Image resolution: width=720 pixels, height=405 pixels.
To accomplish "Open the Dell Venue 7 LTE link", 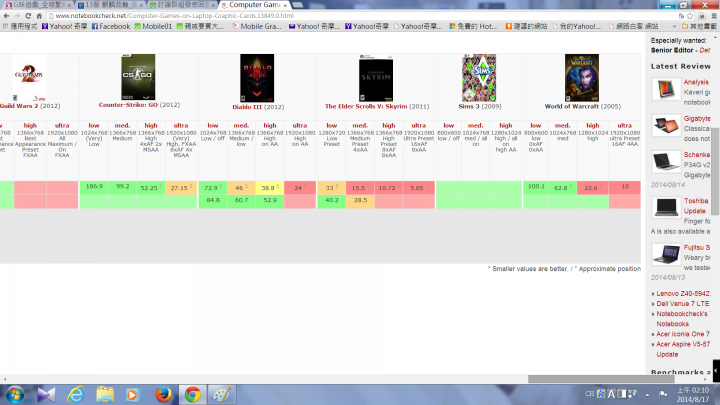I will [683, 304].
